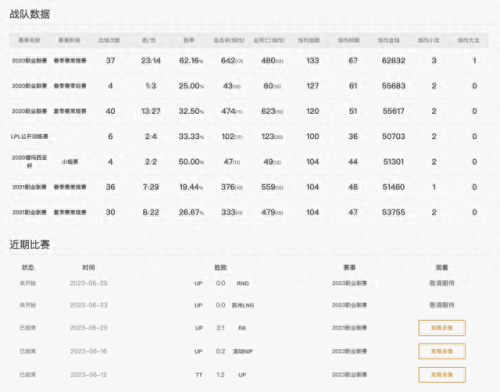500x392 pixels.
Task: Click the LPL公开训练赛 row name
Action: click(29, 137)
